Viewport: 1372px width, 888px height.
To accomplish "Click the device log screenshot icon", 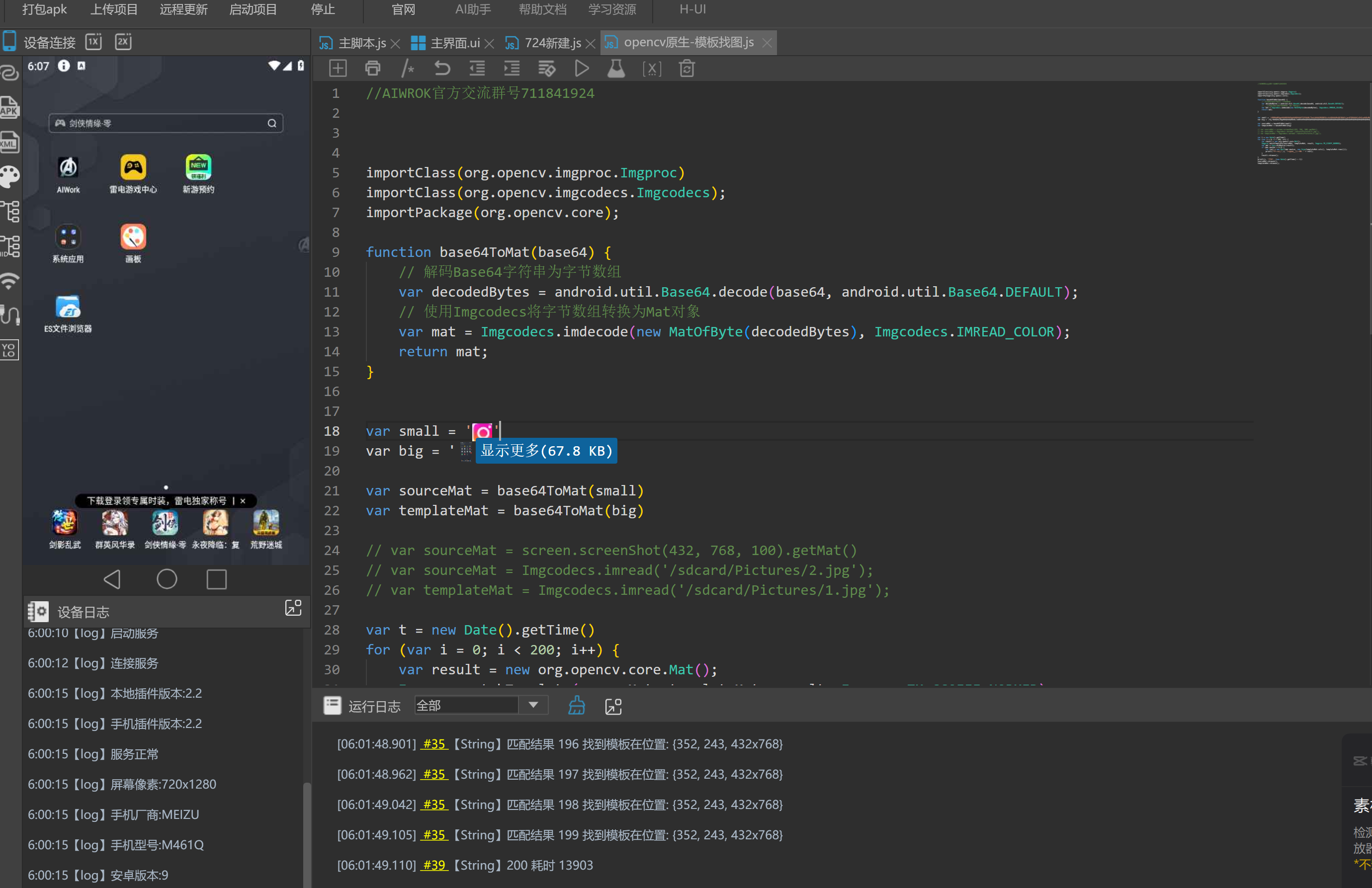I will pos(293,607).
